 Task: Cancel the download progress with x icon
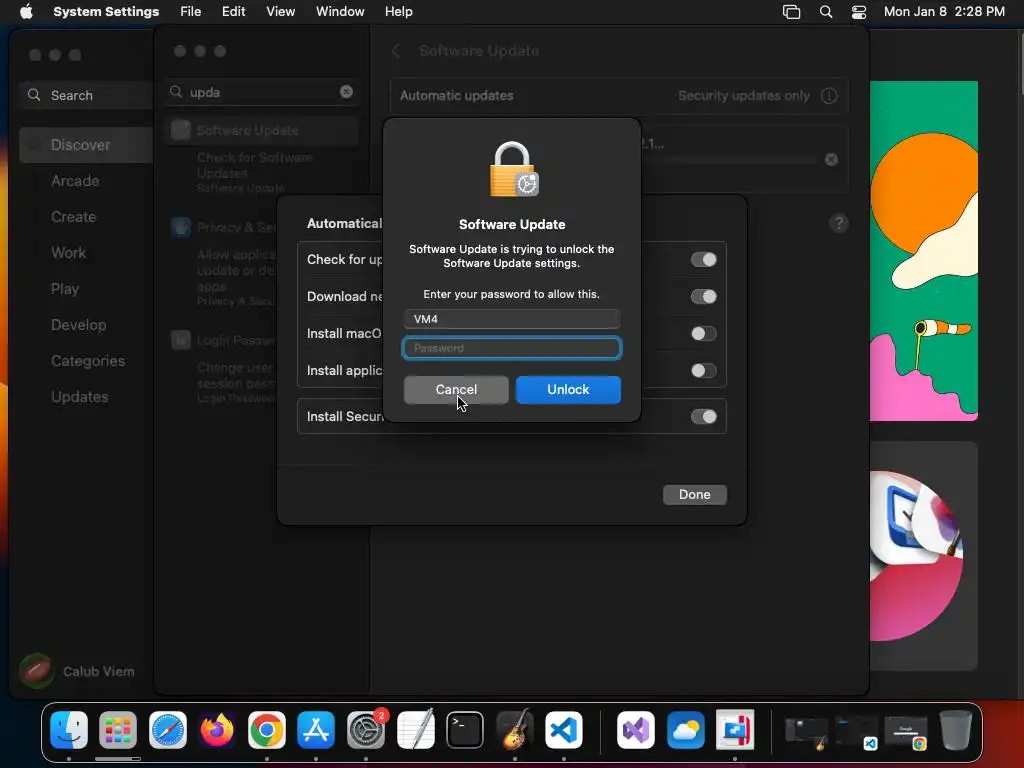[x=831, y=159]
